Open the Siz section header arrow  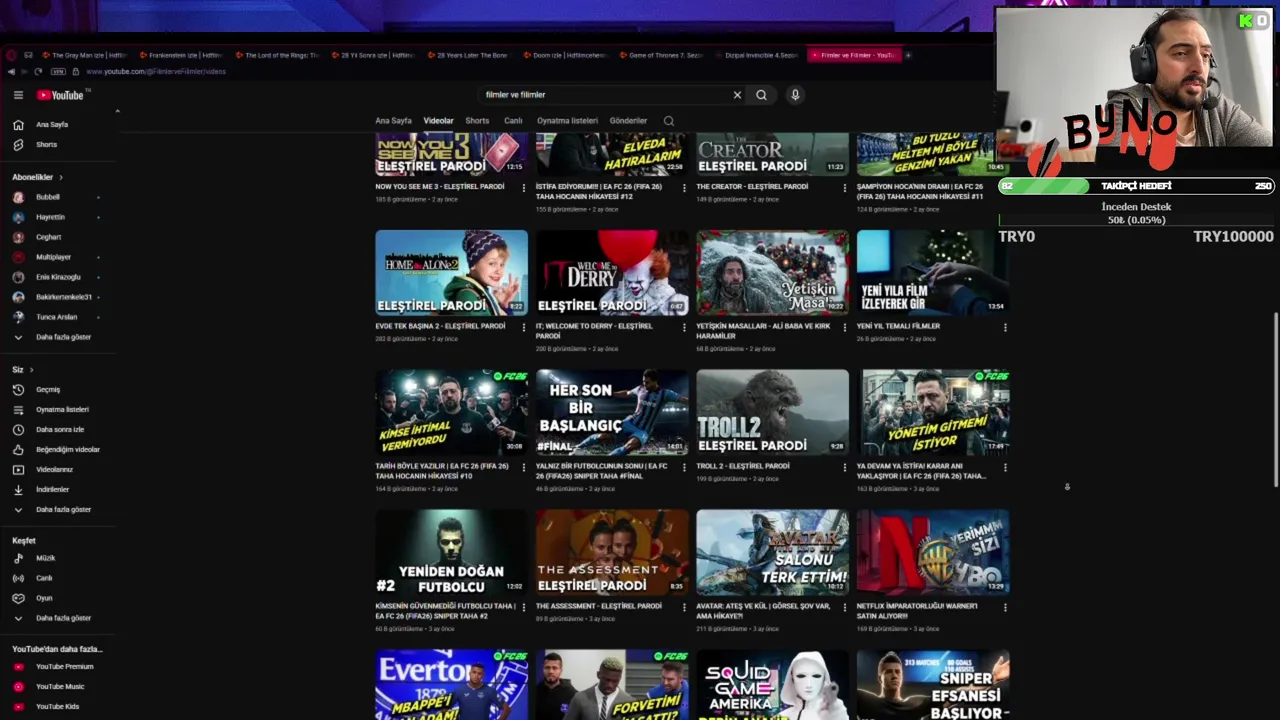pyautogui.click(x=31, y=370)
